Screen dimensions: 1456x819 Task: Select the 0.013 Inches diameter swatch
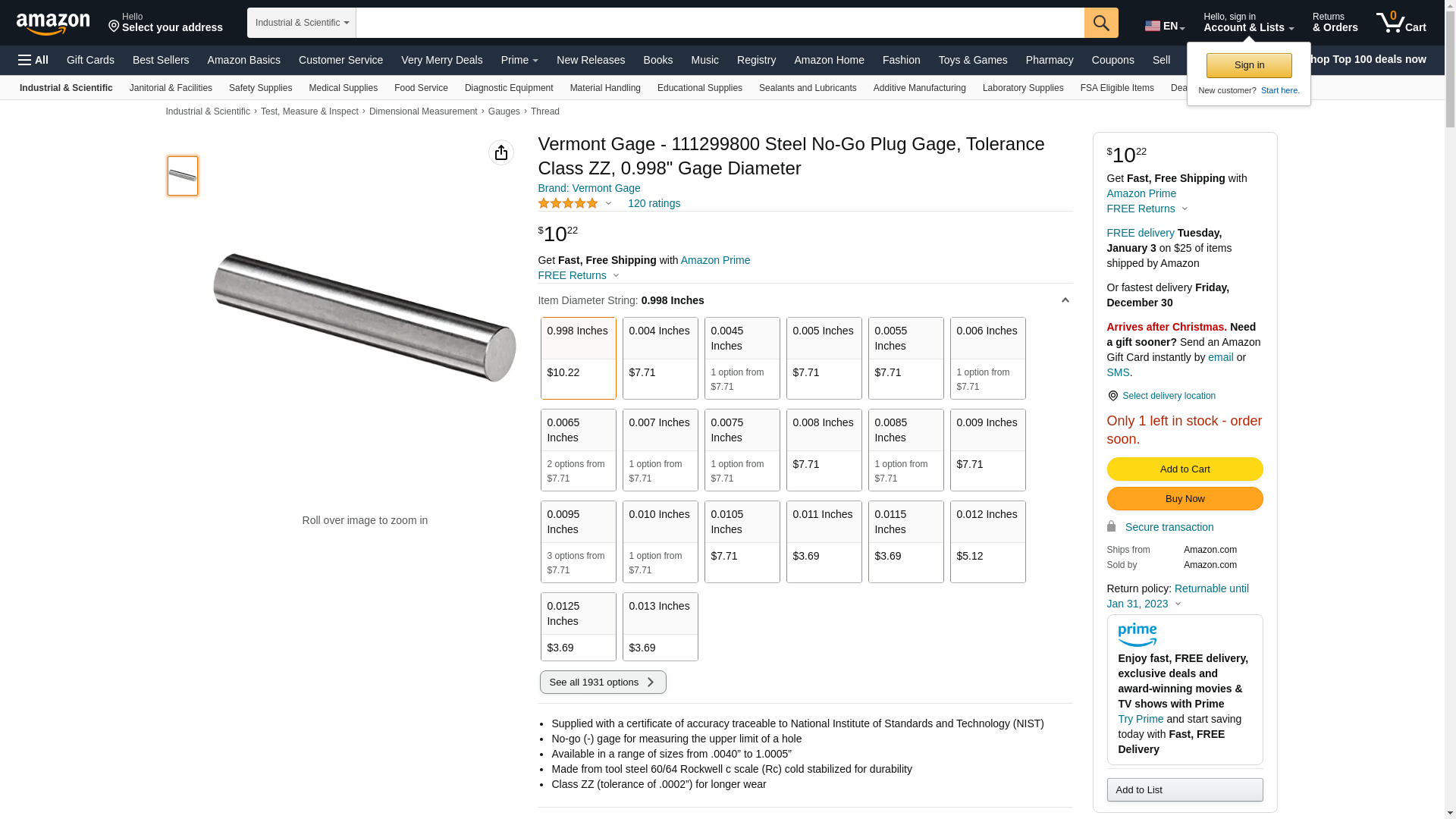pyautogui.click(x=660, y=626)
